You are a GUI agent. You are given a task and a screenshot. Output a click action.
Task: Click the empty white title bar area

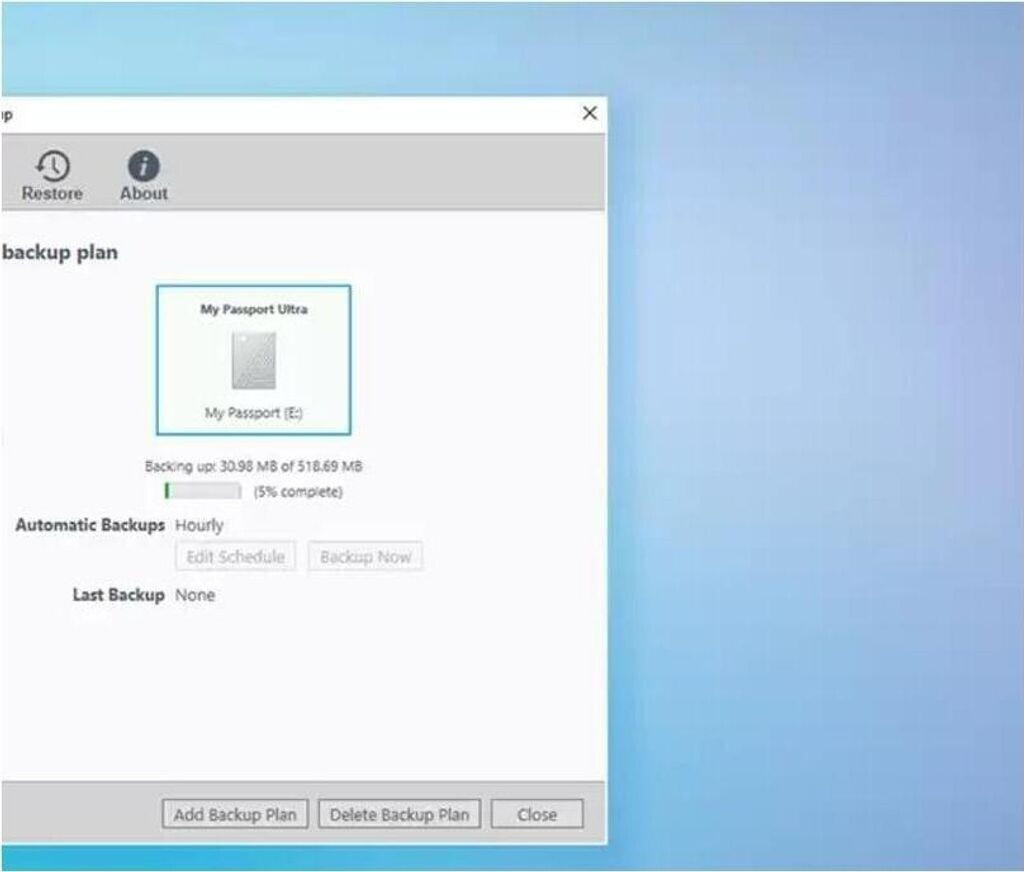click(300, 114)
